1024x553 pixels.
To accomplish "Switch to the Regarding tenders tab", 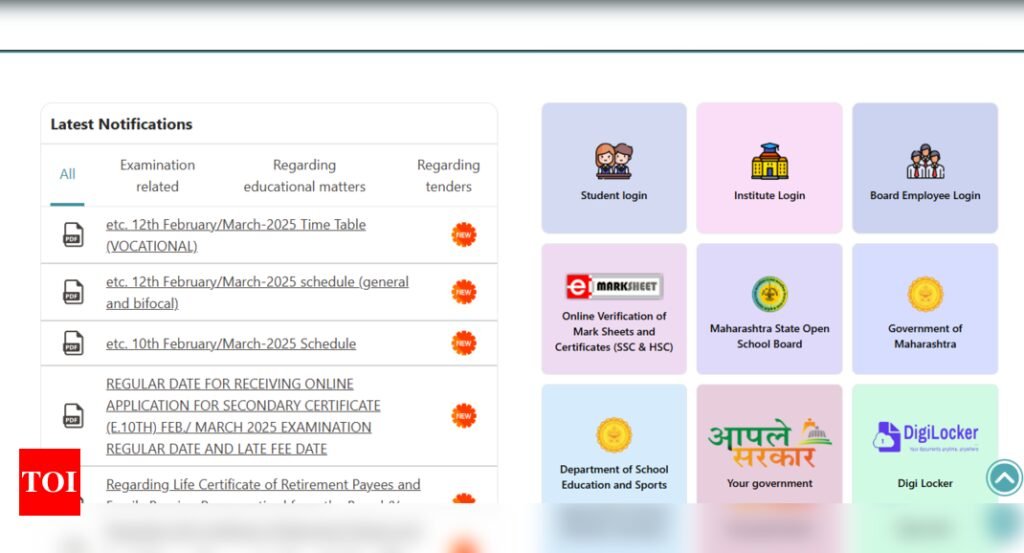I will [448, 175].
